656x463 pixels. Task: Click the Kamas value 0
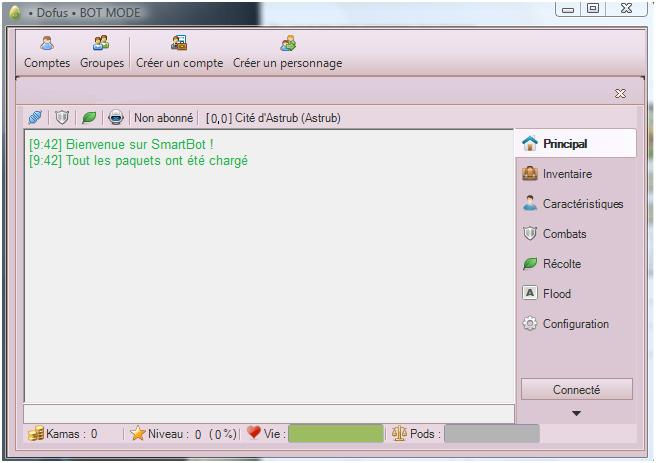(94, 434)
